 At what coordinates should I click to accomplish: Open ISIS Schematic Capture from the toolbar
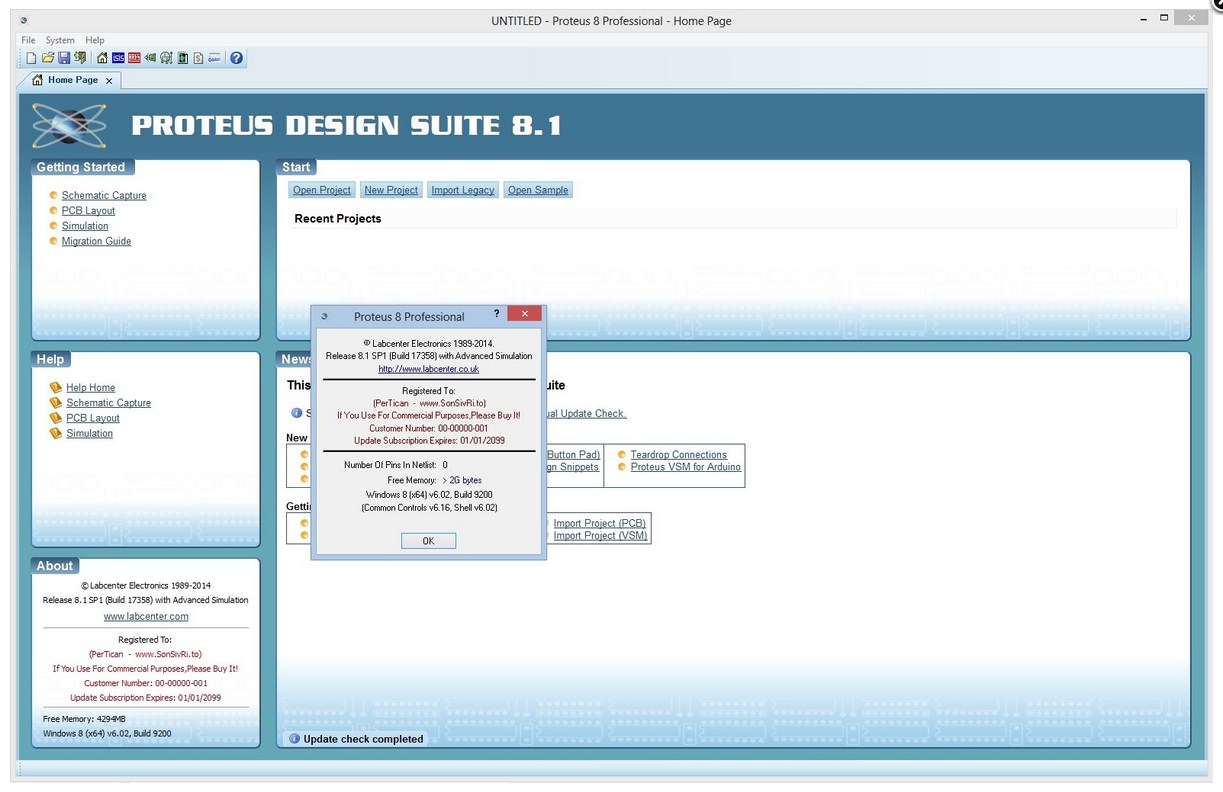[x=118, y=58]
